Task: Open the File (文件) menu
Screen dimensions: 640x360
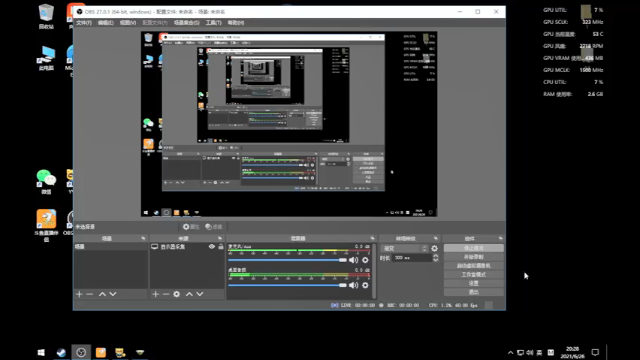Action: [x=84, y=23]
